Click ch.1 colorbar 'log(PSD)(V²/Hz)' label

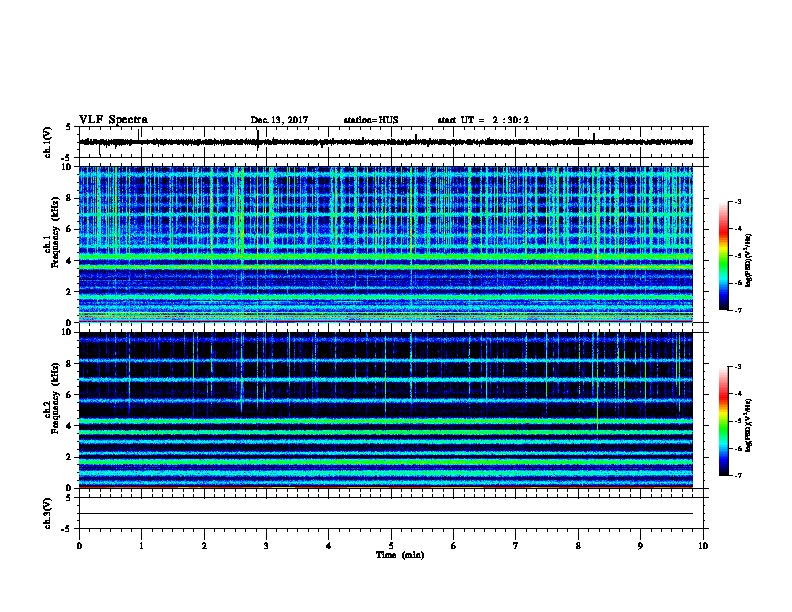click(748, 261)
